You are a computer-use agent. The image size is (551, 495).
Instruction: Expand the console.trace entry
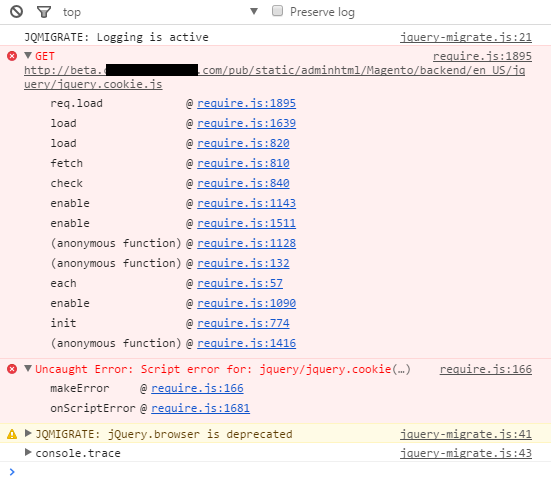click(x=28, y=452)
